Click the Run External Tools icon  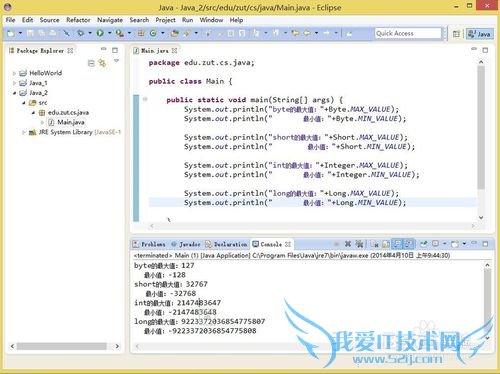120,33
